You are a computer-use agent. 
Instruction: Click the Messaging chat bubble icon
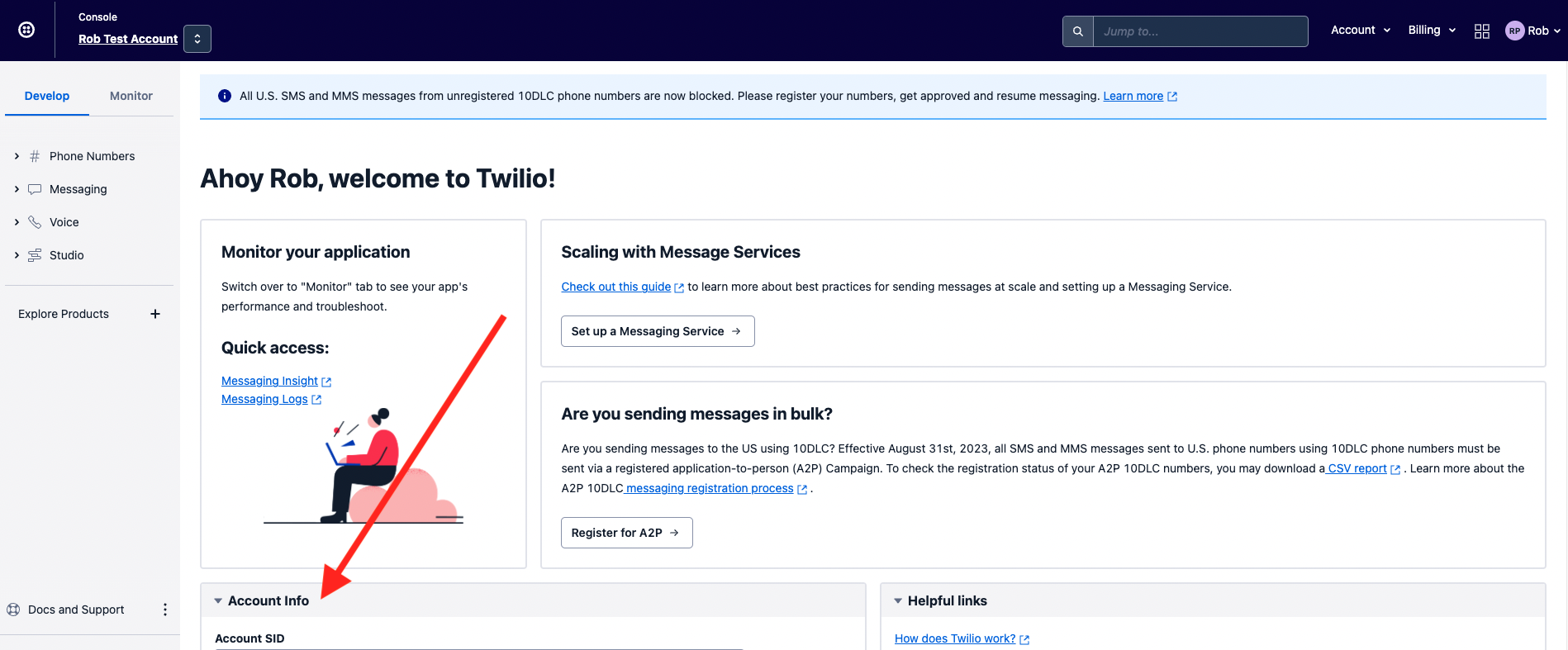pos(35,189)
